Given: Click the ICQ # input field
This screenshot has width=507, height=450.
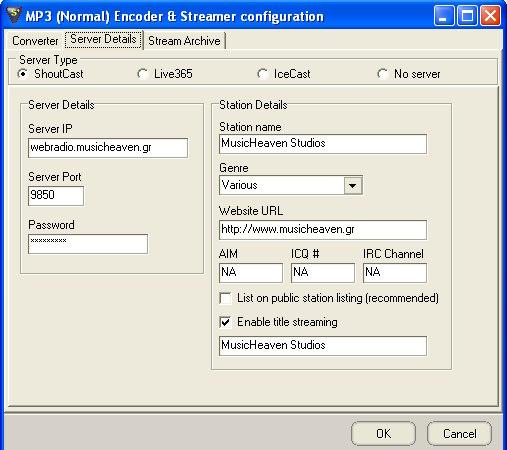Looking at the screenshot, I should point(323,273).
